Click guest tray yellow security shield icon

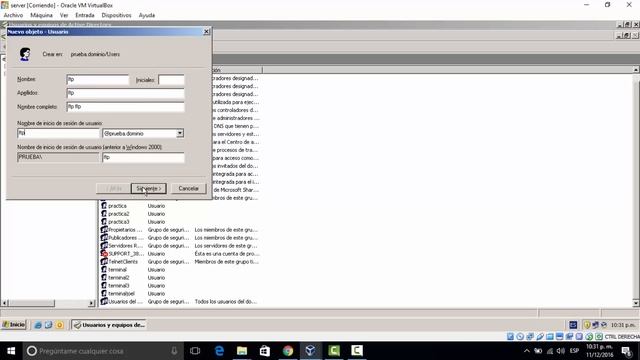click(587, 325)
